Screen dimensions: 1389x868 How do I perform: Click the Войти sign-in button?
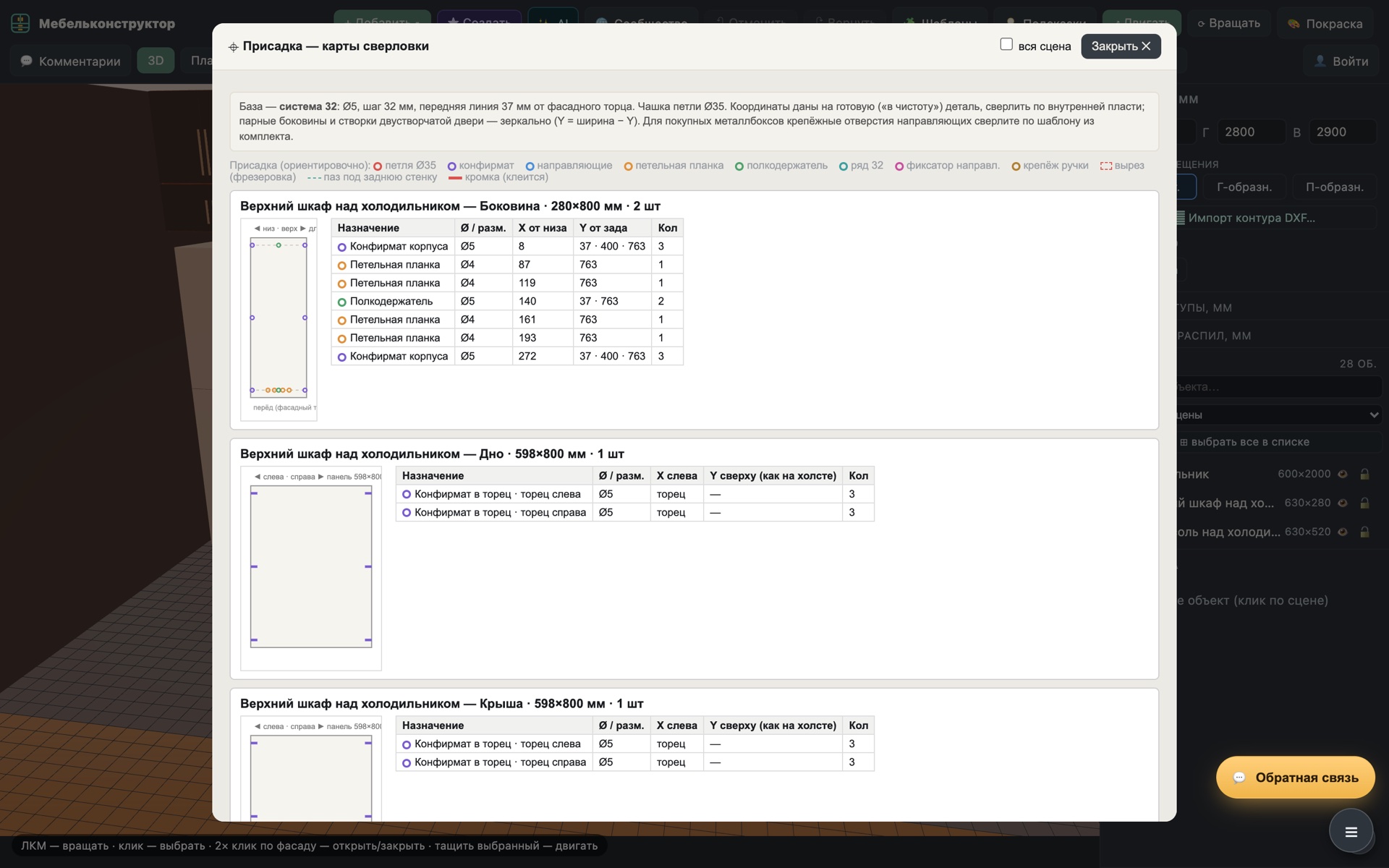coord(1341,61)
